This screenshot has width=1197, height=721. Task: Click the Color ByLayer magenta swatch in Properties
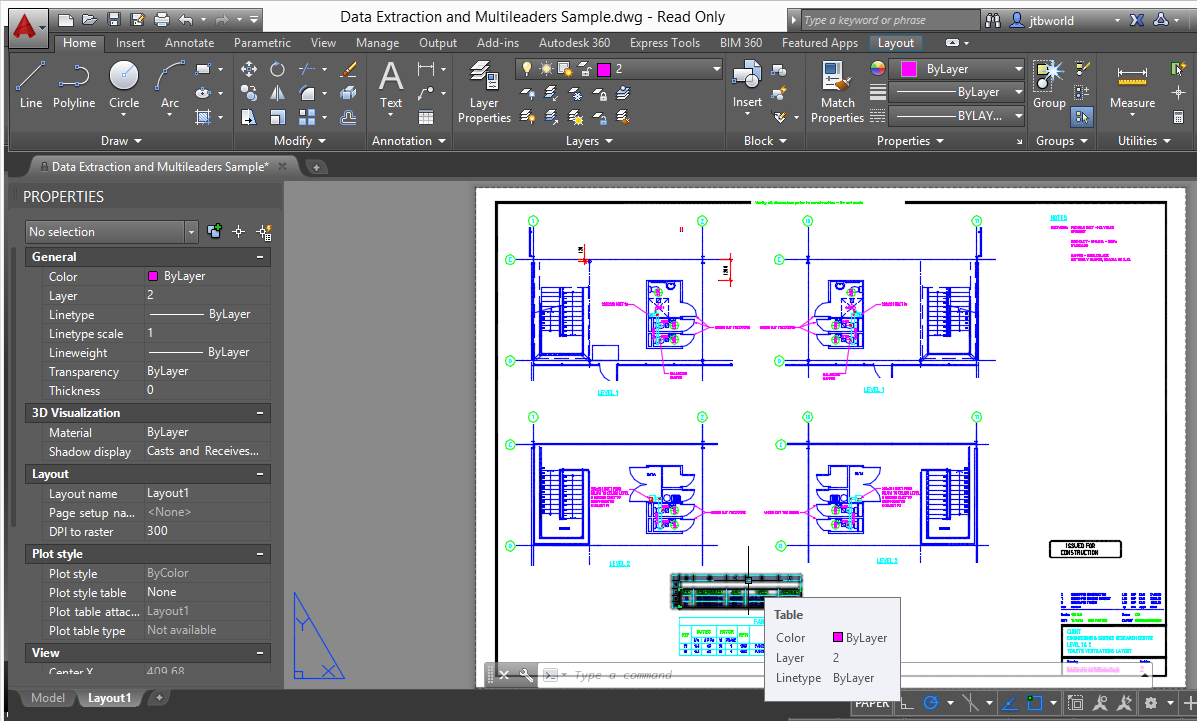pos(153,276)
